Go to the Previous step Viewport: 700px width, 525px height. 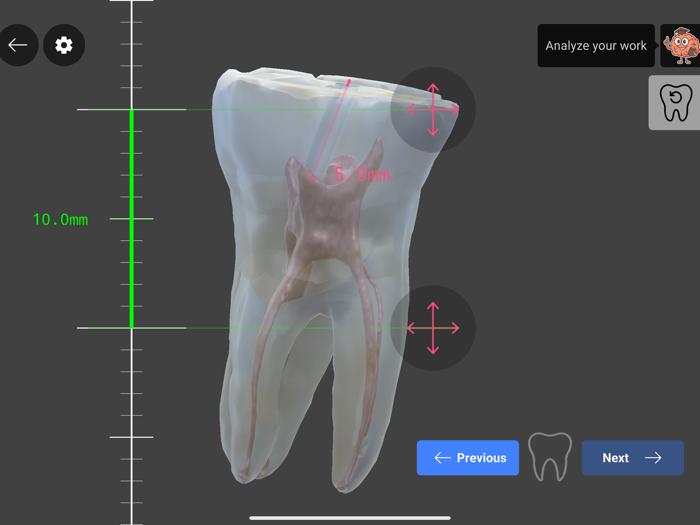click(468, 458)
